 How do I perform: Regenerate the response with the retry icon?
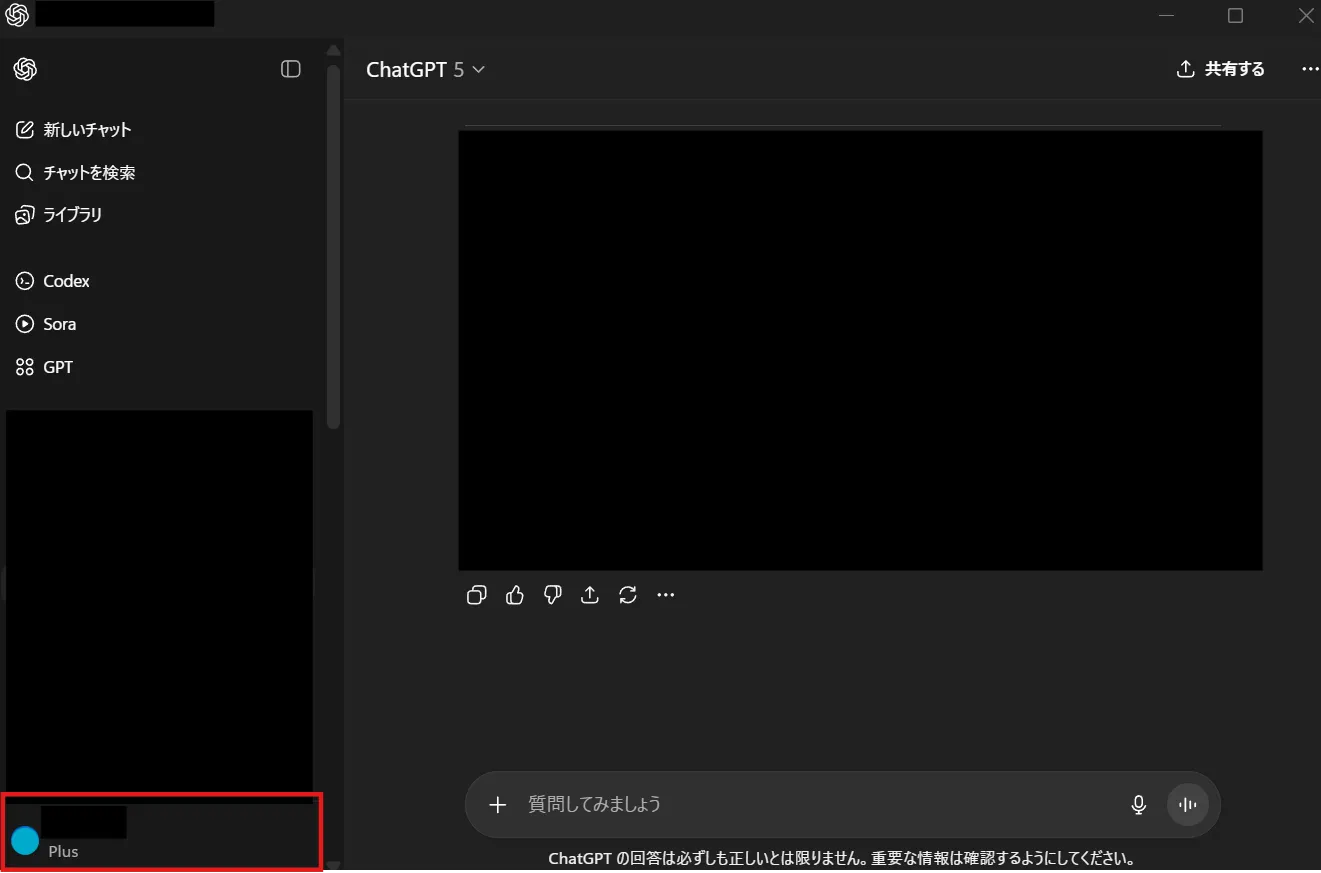click(x=628, y=595)
